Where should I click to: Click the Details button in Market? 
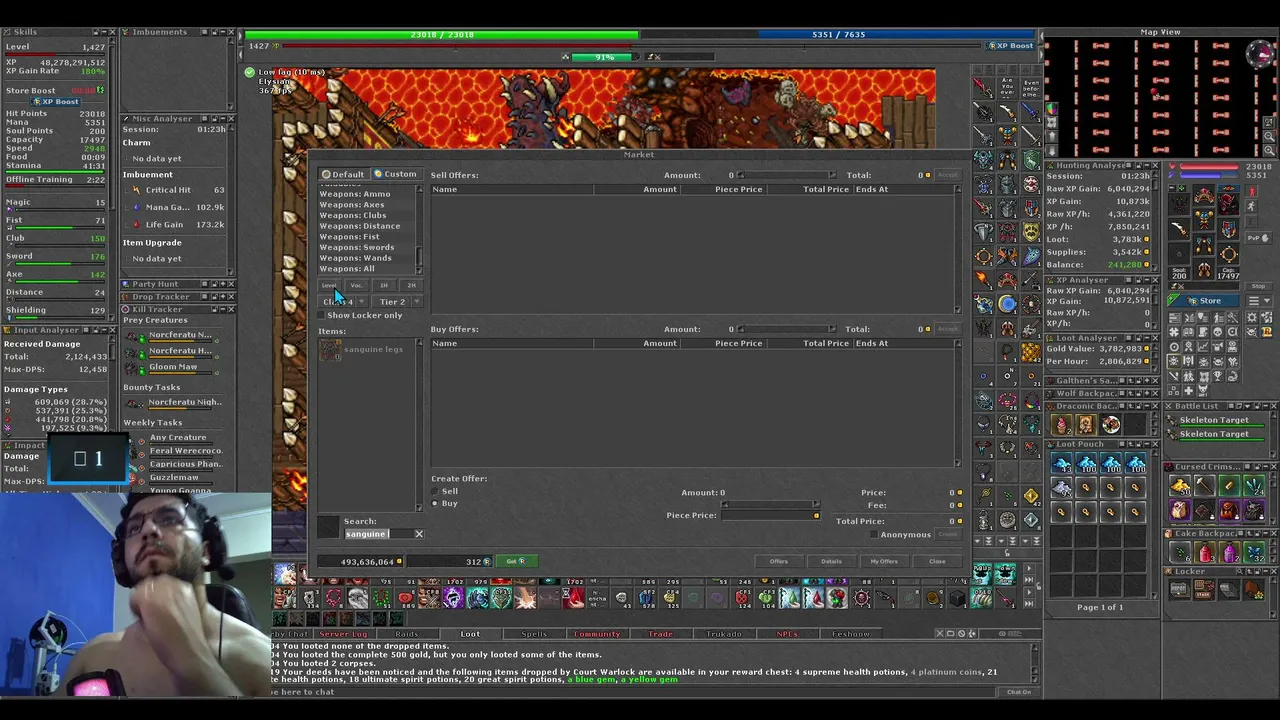tap(831, 562)
